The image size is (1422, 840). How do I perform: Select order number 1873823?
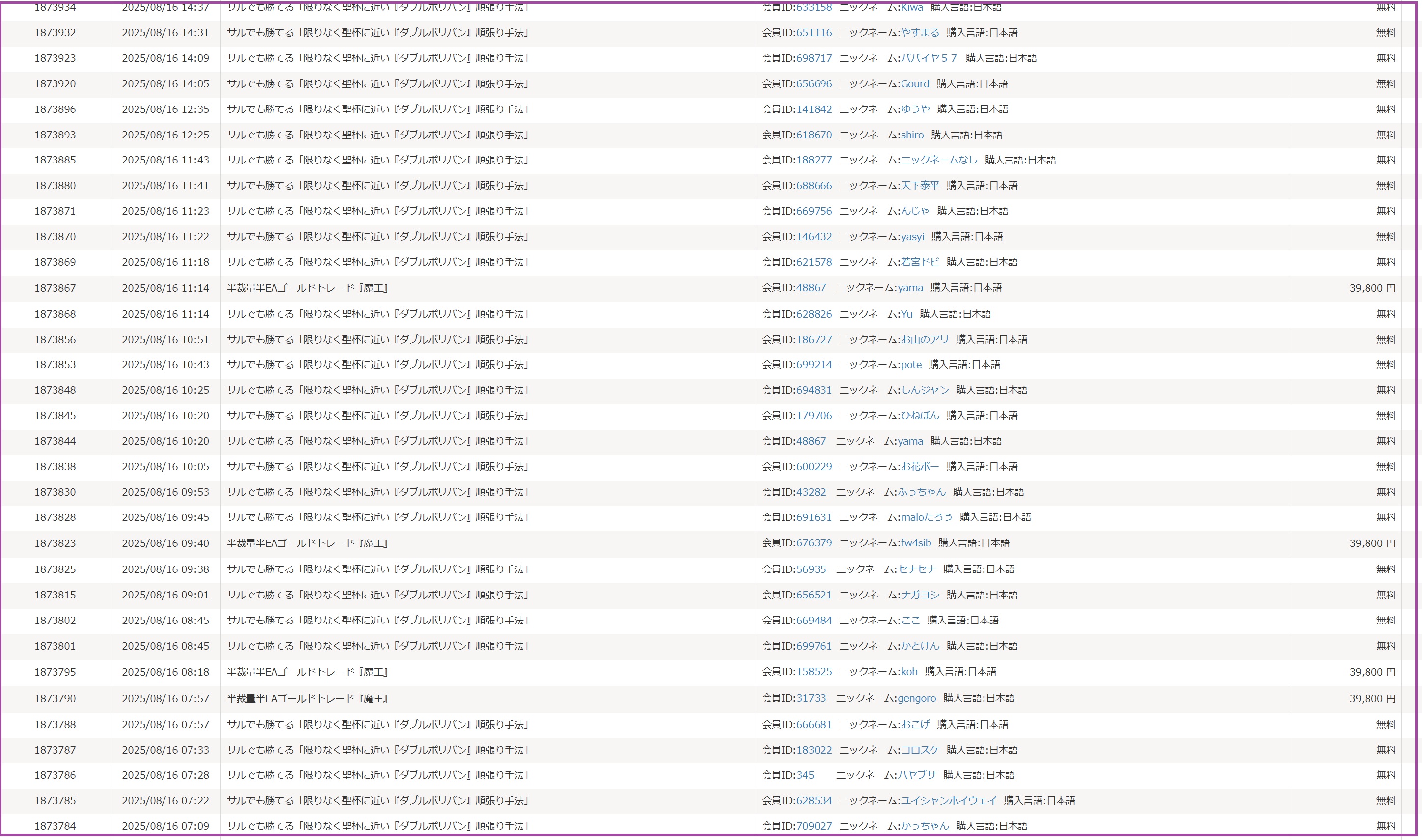55,543
